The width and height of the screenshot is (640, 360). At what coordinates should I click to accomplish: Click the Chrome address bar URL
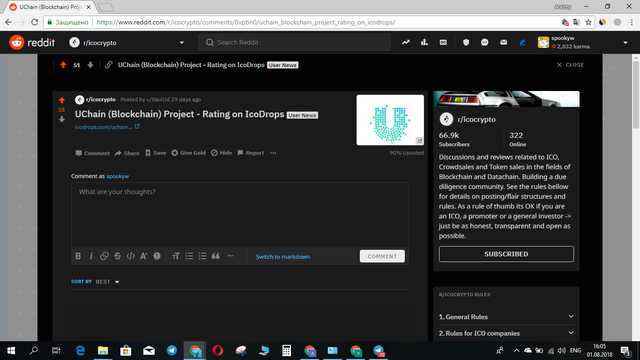[246, 22]
